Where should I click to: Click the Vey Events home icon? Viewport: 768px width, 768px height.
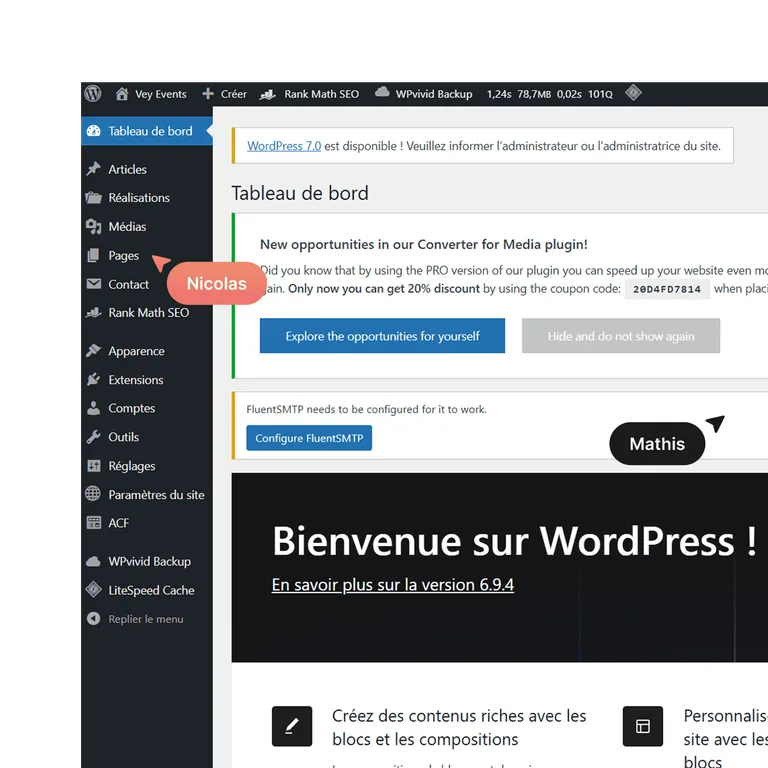click(x=122, y=94)
